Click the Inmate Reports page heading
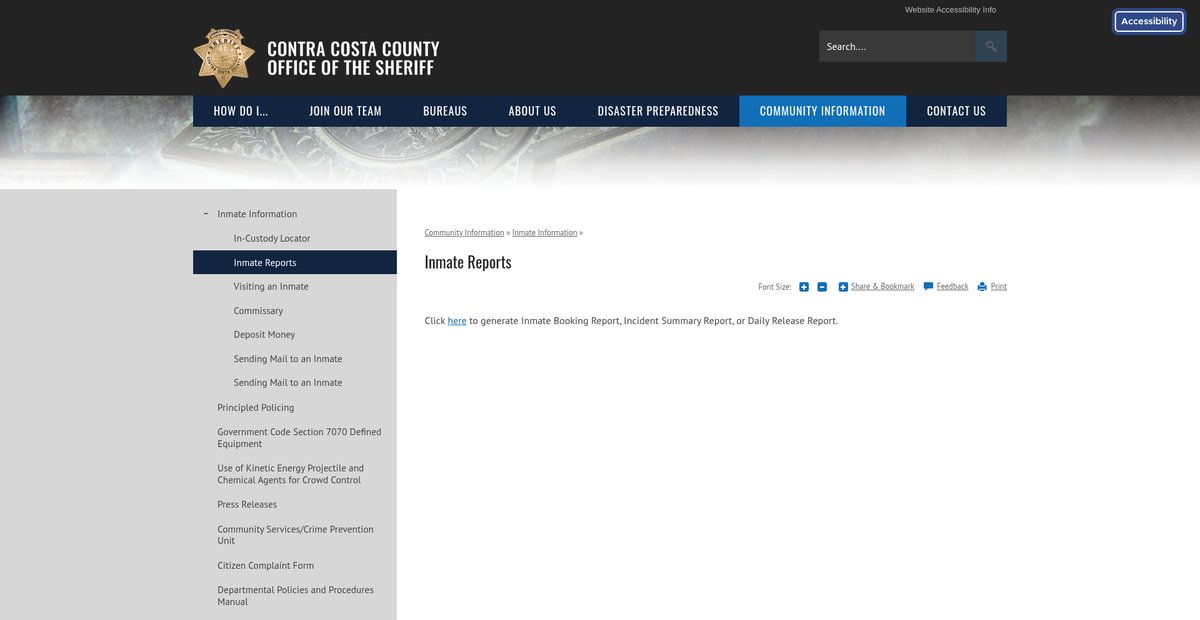The image size is (1200, 620). point(468,262)
